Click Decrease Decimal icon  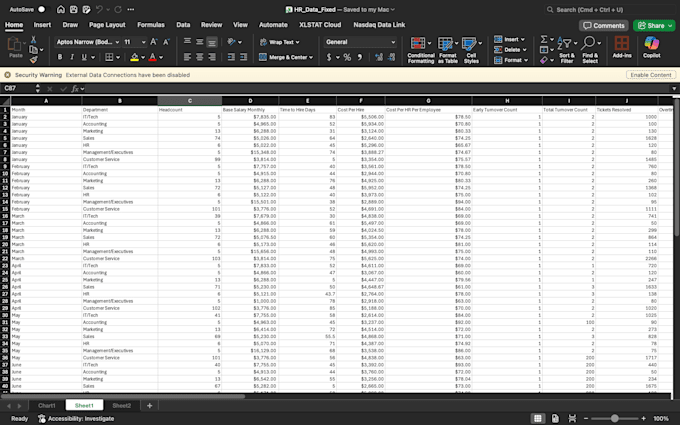coord(392,57)
